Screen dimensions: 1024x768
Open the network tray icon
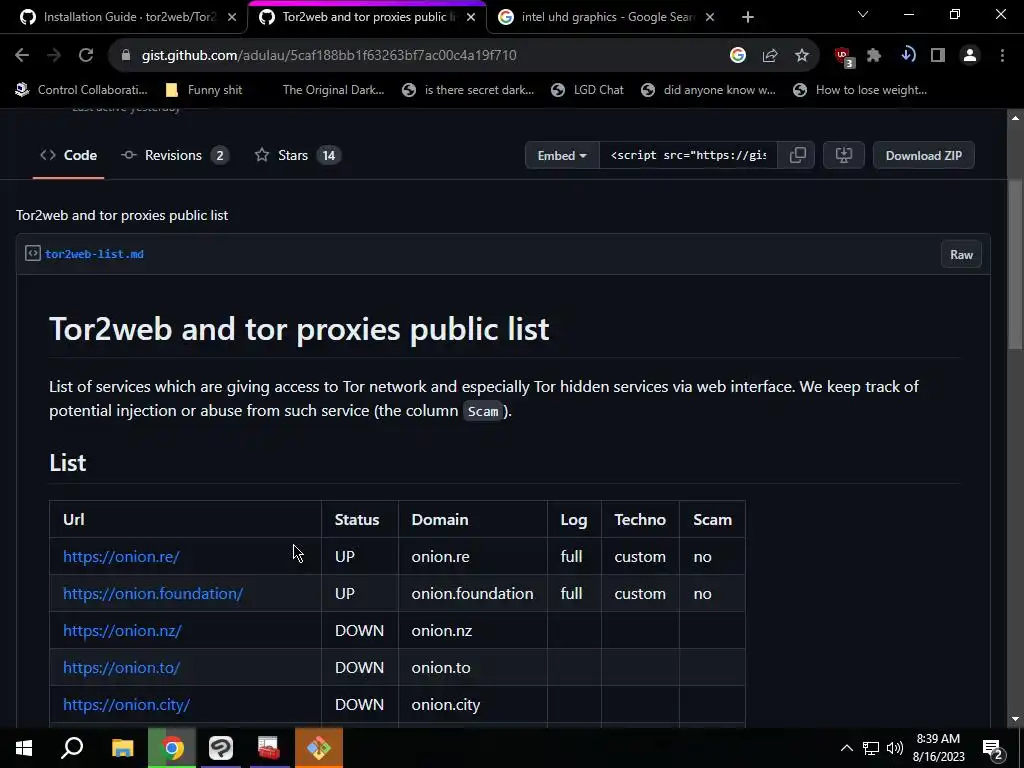pos(871,748)
